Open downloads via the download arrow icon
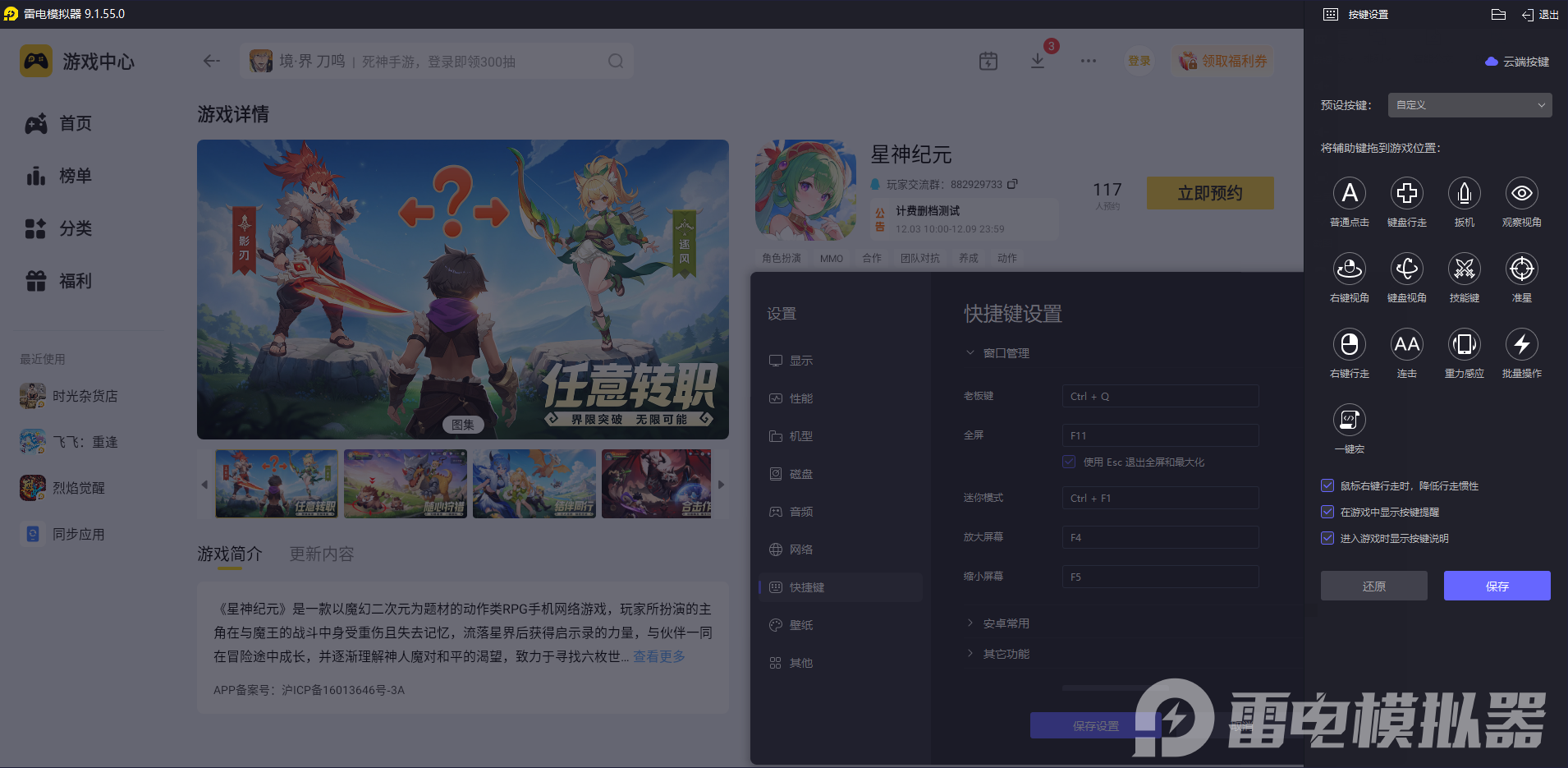 tap(1038, 61)
